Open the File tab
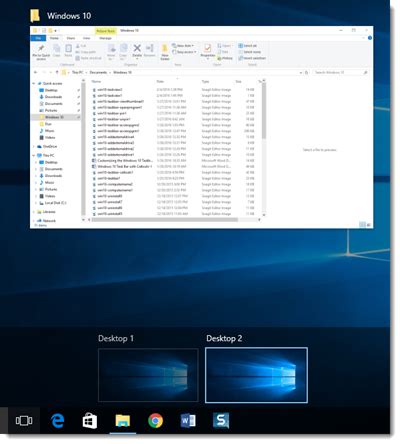 (38, 38)
